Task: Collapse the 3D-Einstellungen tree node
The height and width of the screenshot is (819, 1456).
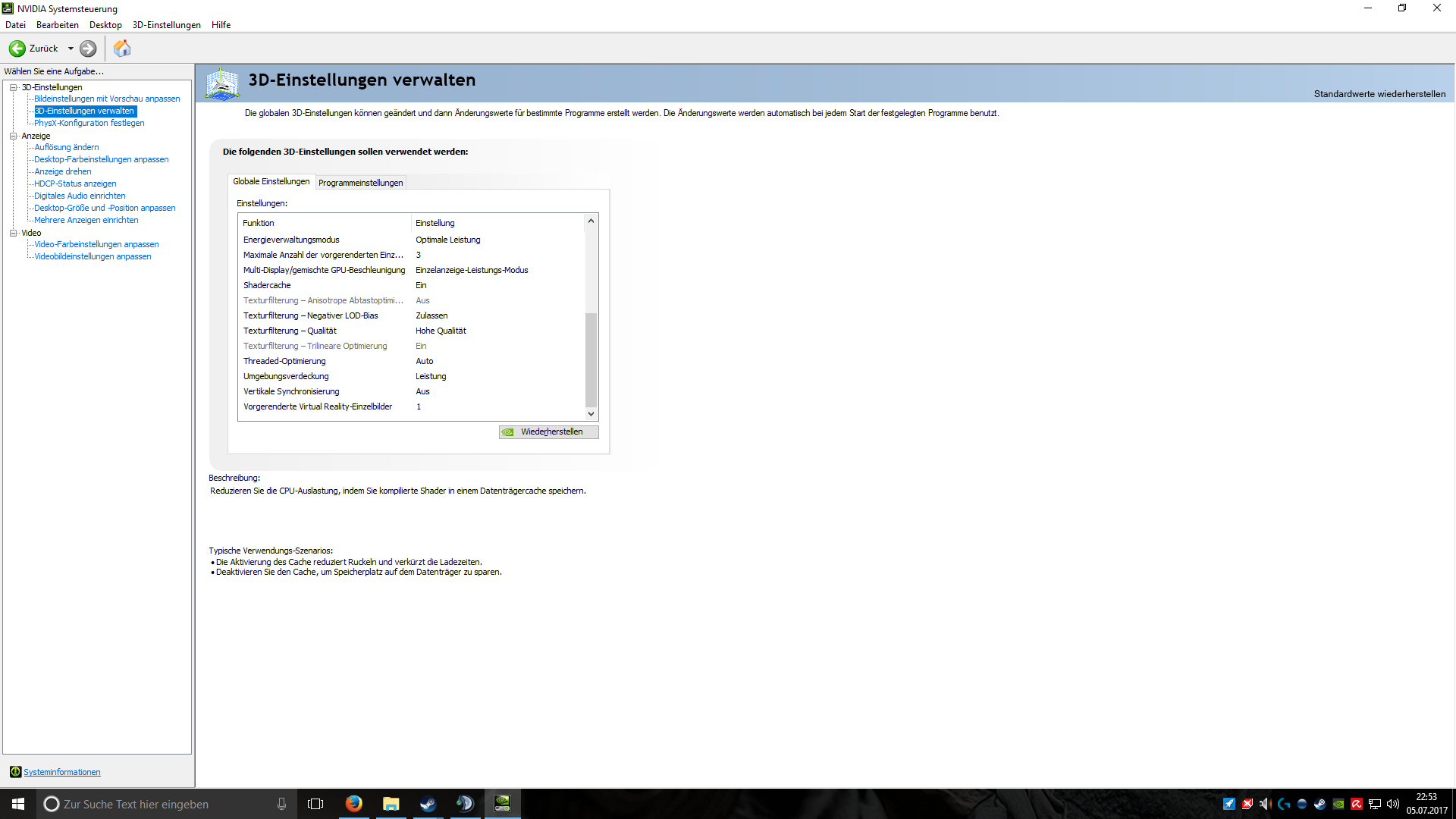Action: [13, 87]
